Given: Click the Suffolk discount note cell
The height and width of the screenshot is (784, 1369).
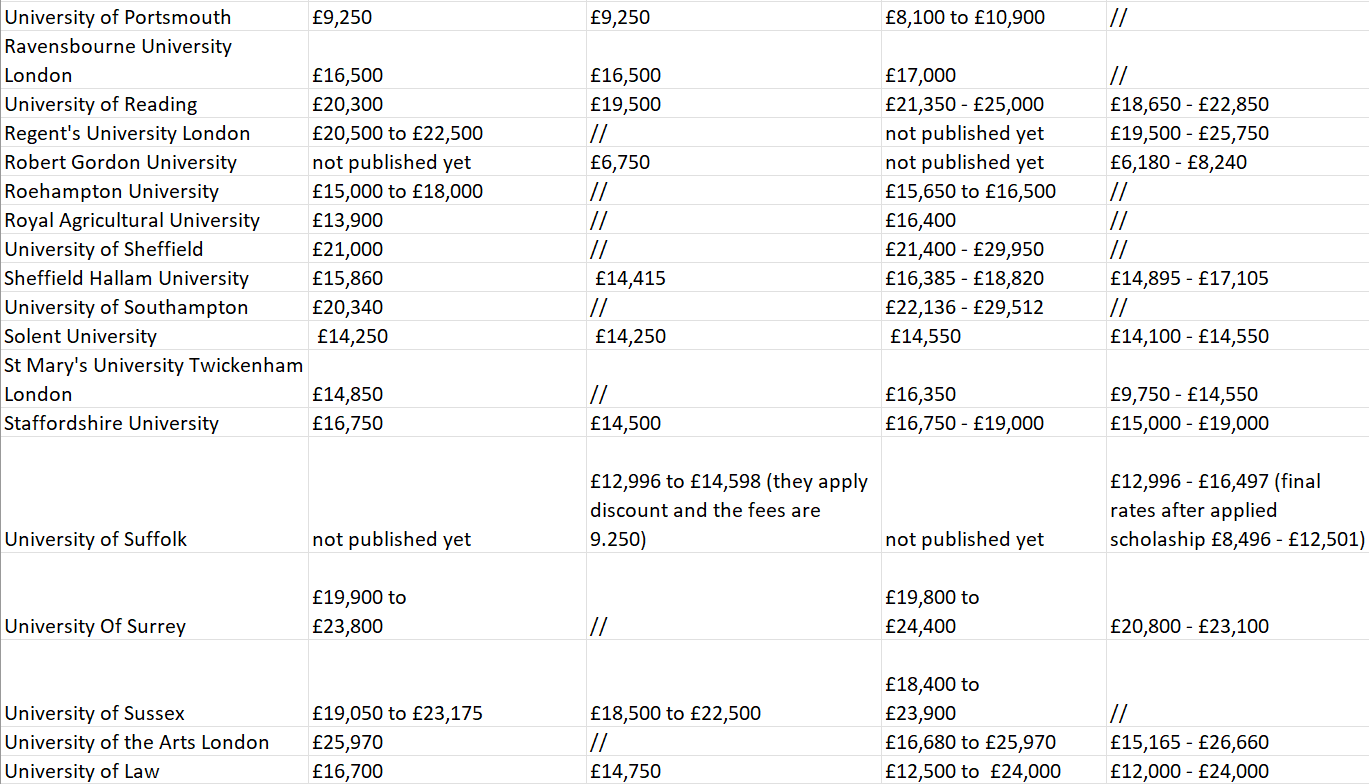Looking at the screenshot, I should coord(729,510).
